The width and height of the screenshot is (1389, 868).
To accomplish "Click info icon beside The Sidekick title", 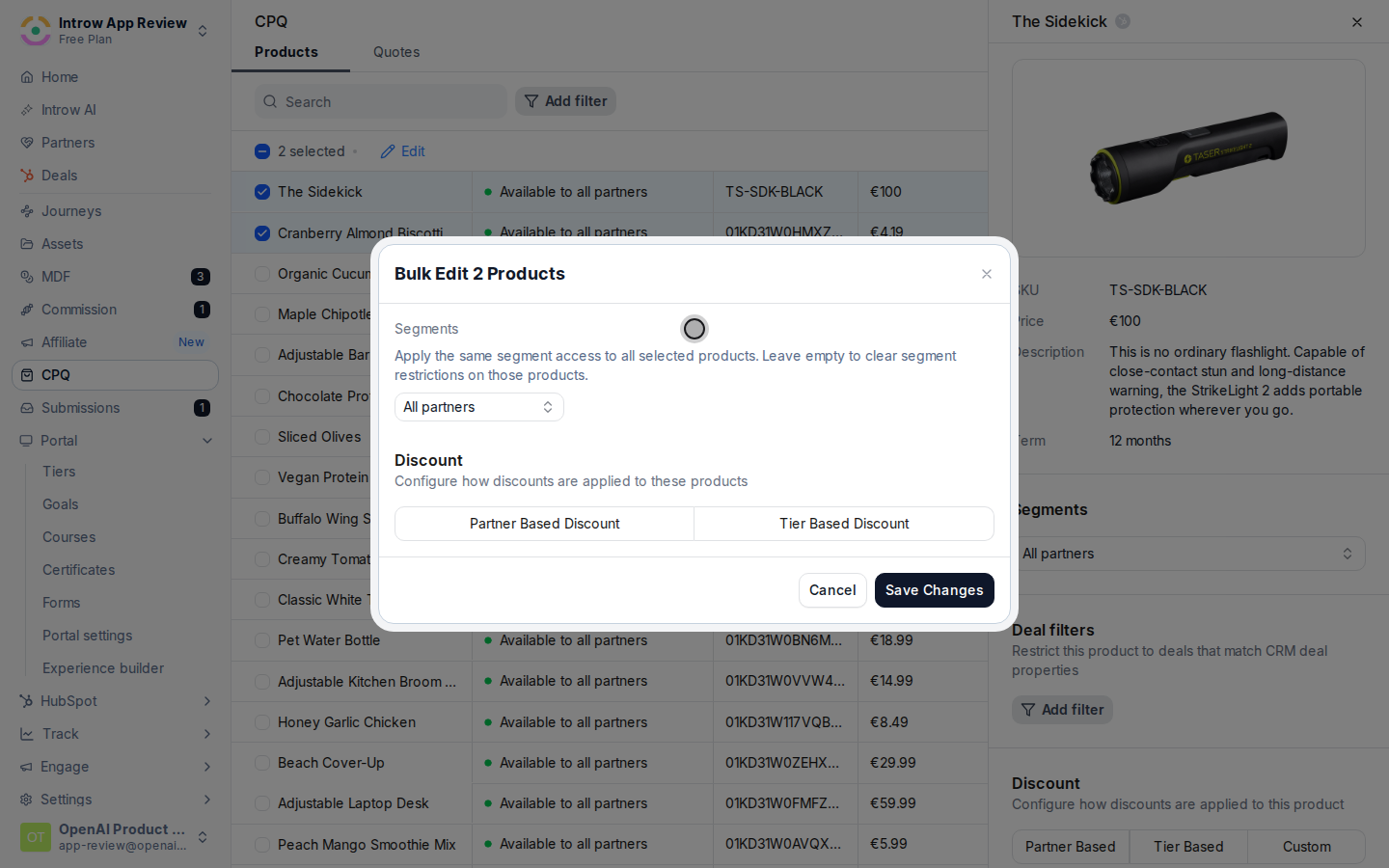I will (1123, 21).
